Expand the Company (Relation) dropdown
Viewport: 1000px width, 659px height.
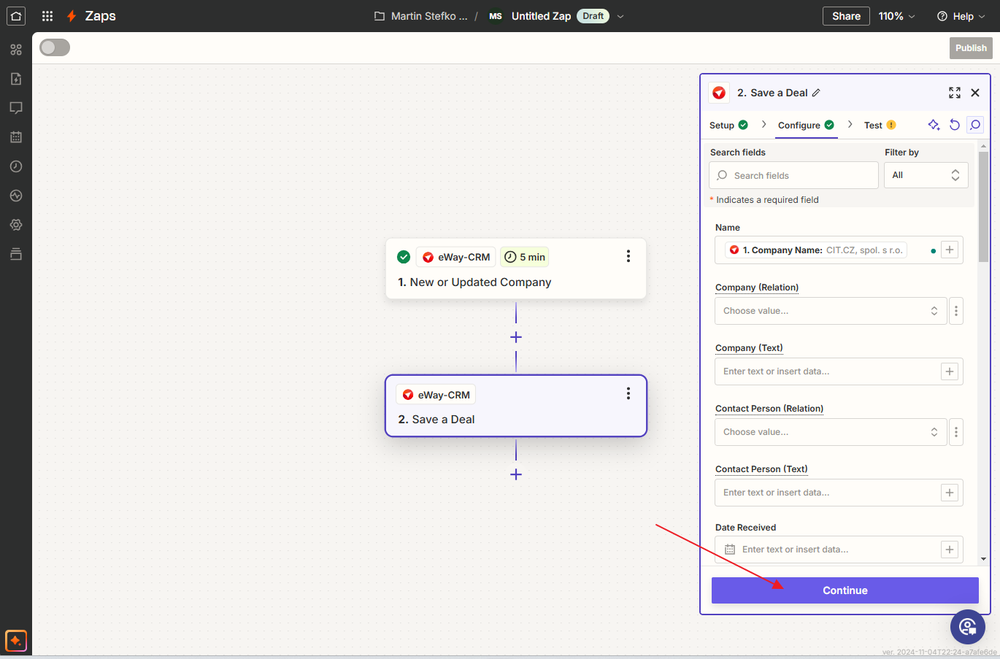click(x=830, y=311)
